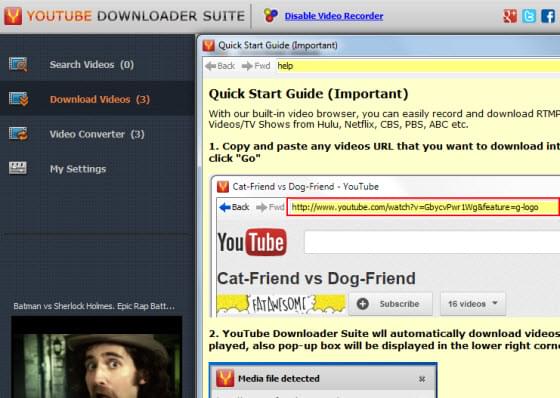Click the Video Converter sidebar icon
This screenshot has width=560, height=398.
[18, 134]
